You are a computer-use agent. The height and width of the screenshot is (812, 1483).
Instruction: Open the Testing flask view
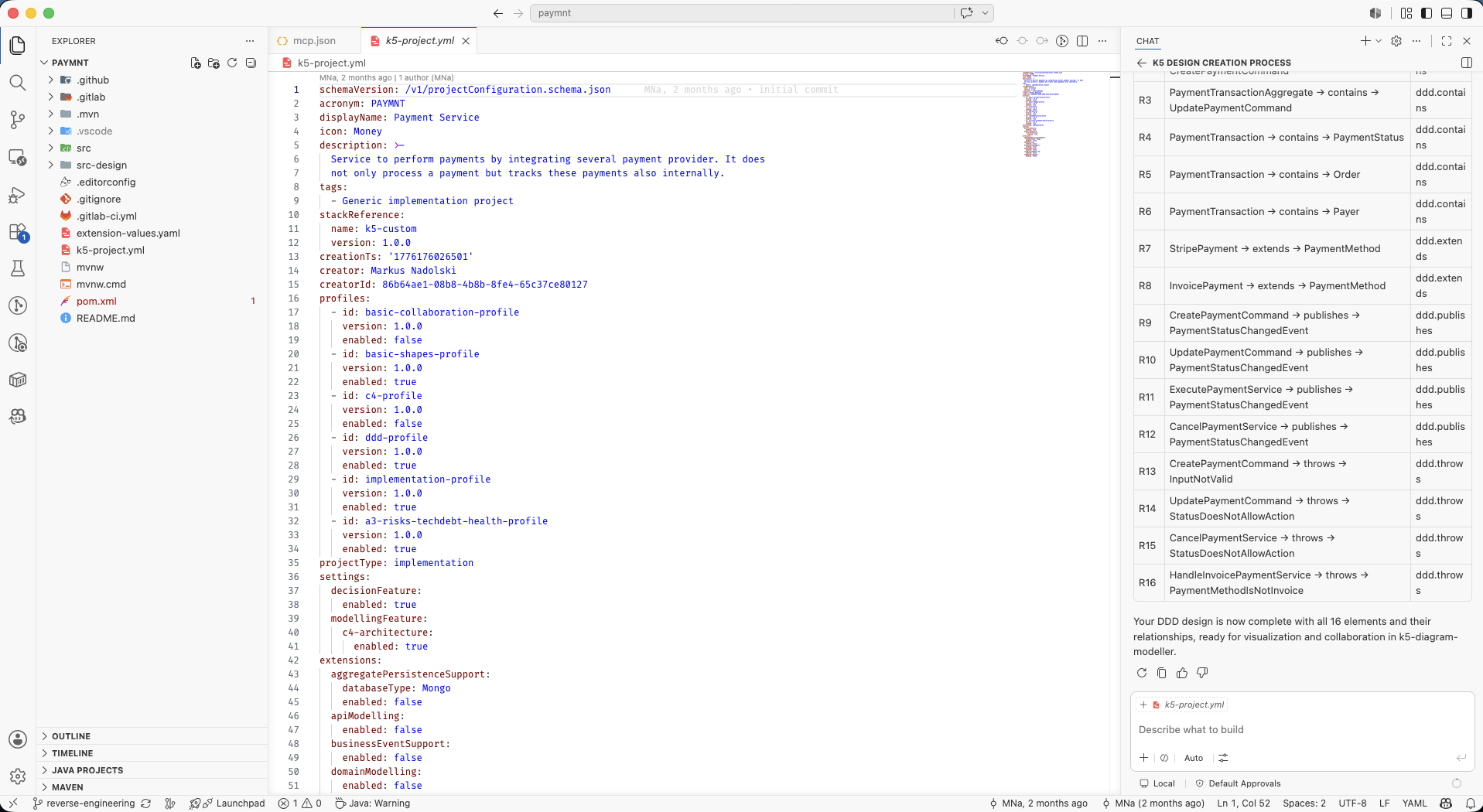[x=17, y=268]
